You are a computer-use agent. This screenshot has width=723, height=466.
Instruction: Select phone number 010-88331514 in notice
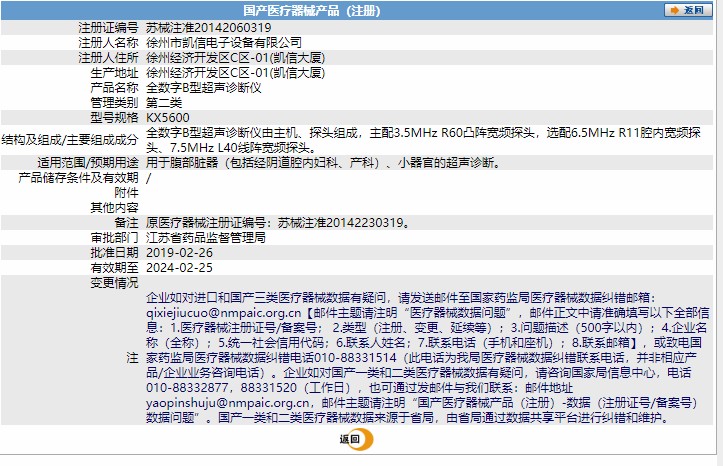click(x=355, y=358)
